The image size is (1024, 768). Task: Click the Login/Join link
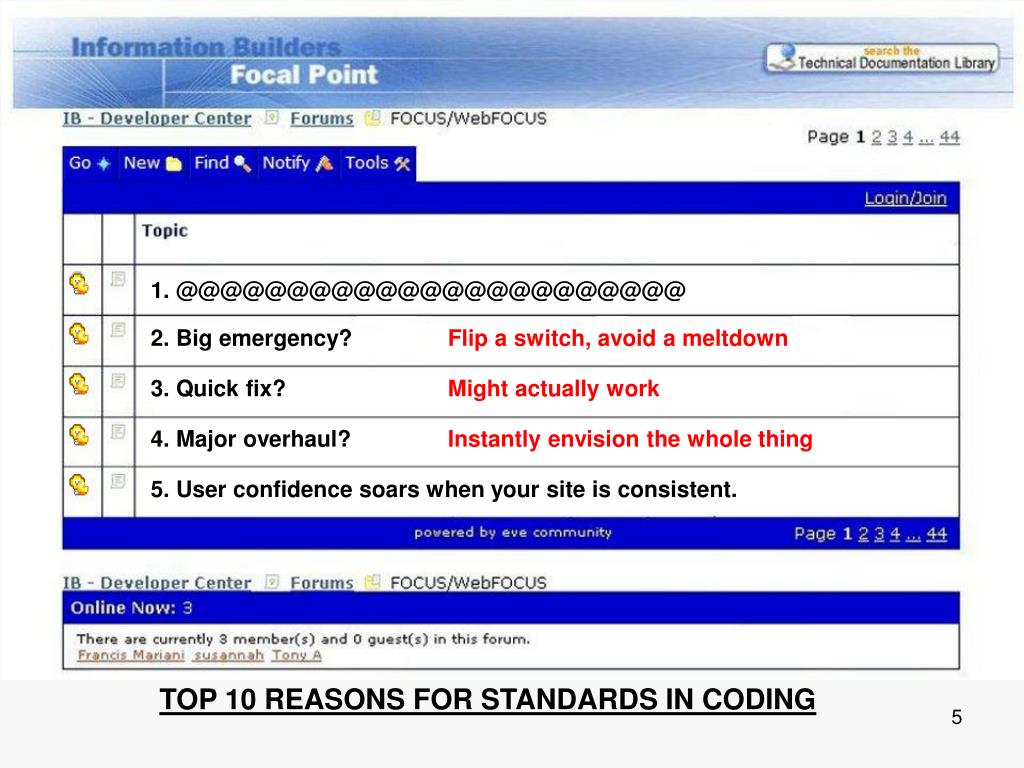(x=905, y=198)
